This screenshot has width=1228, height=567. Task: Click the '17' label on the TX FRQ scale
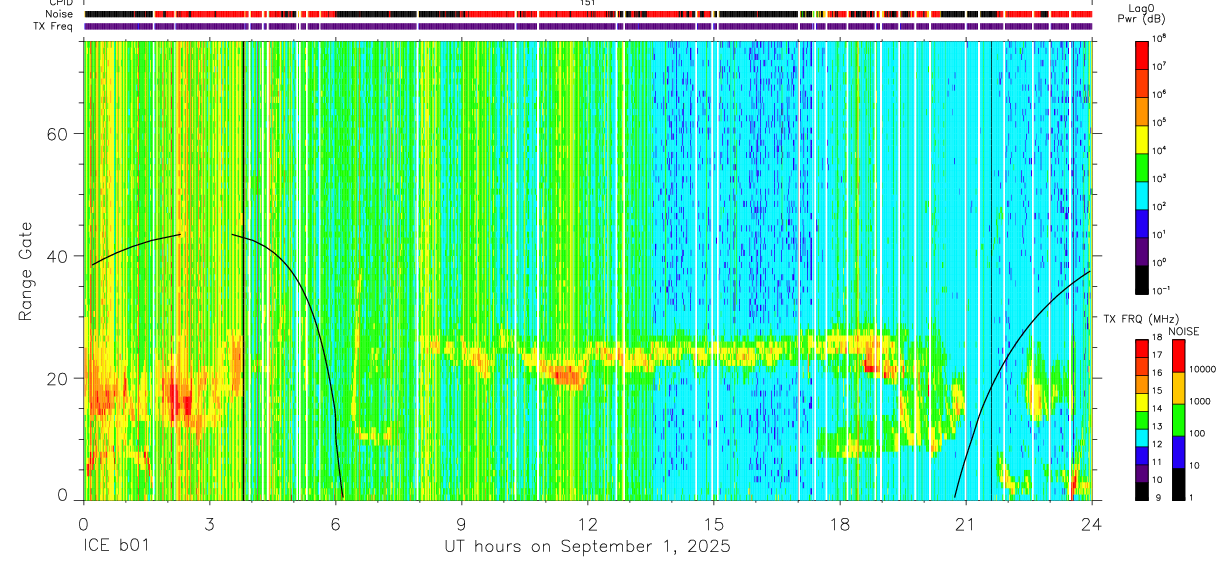tap(1157, 356)
